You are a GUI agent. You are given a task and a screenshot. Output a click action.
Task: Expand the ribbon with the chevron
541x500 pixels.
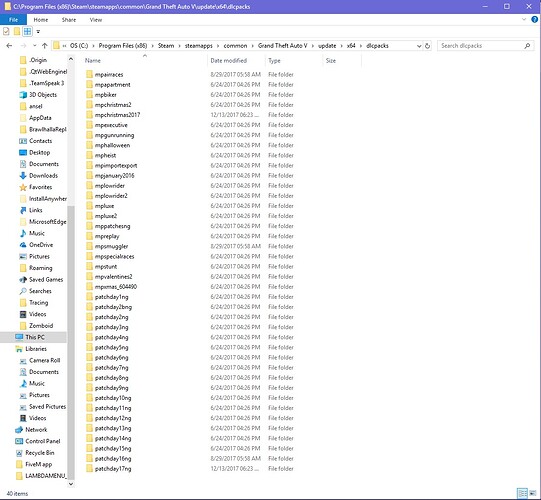point(524,20)
